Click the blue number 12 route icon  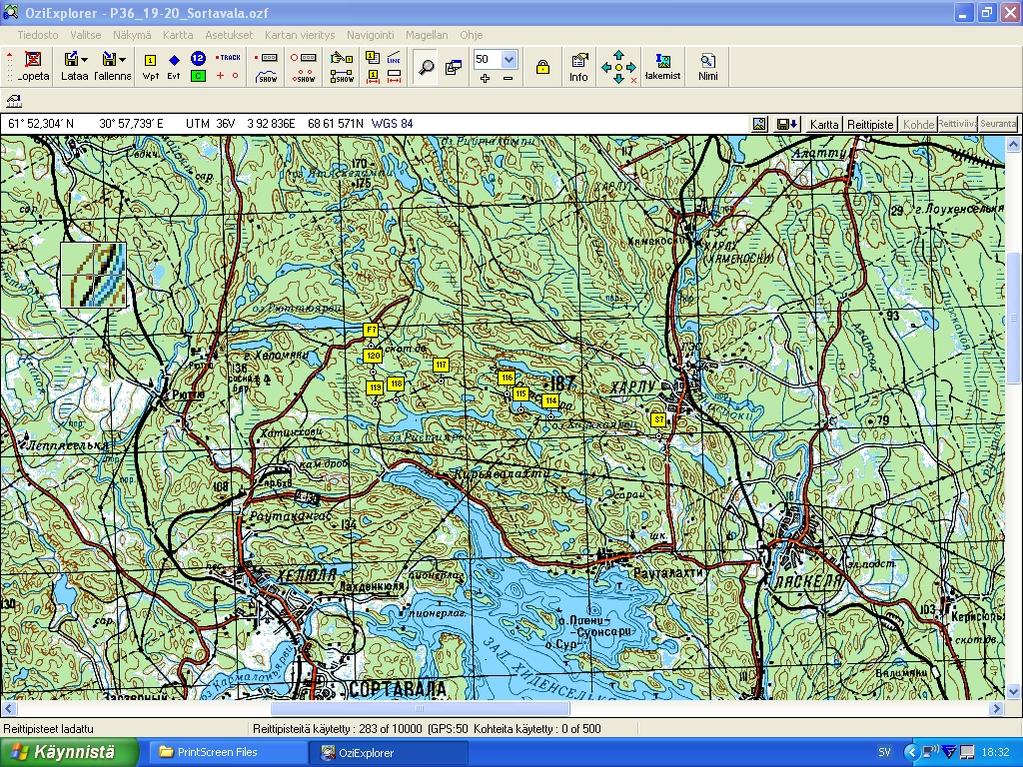[198, 59]
